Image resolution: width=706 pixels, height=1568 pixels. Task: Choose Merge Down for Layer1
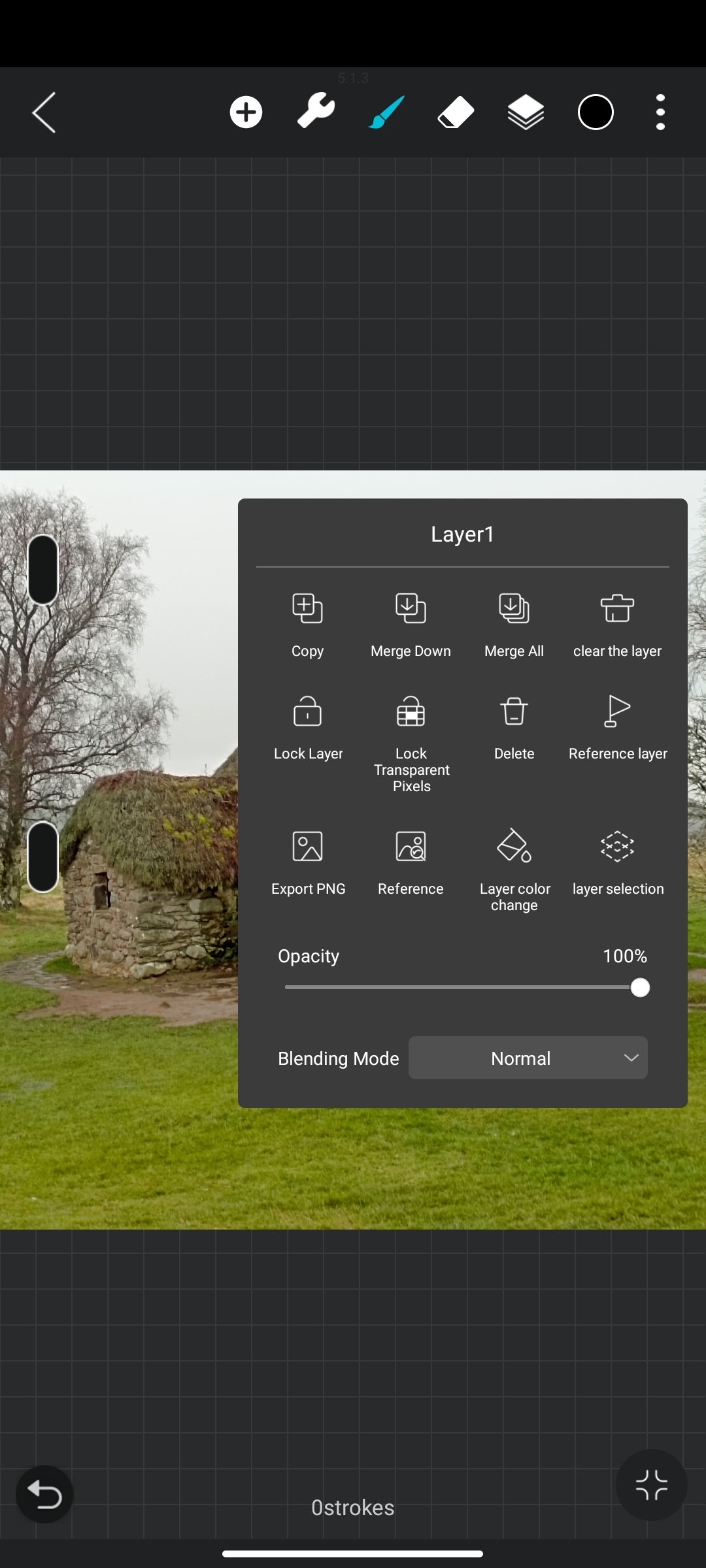[411, 624]
